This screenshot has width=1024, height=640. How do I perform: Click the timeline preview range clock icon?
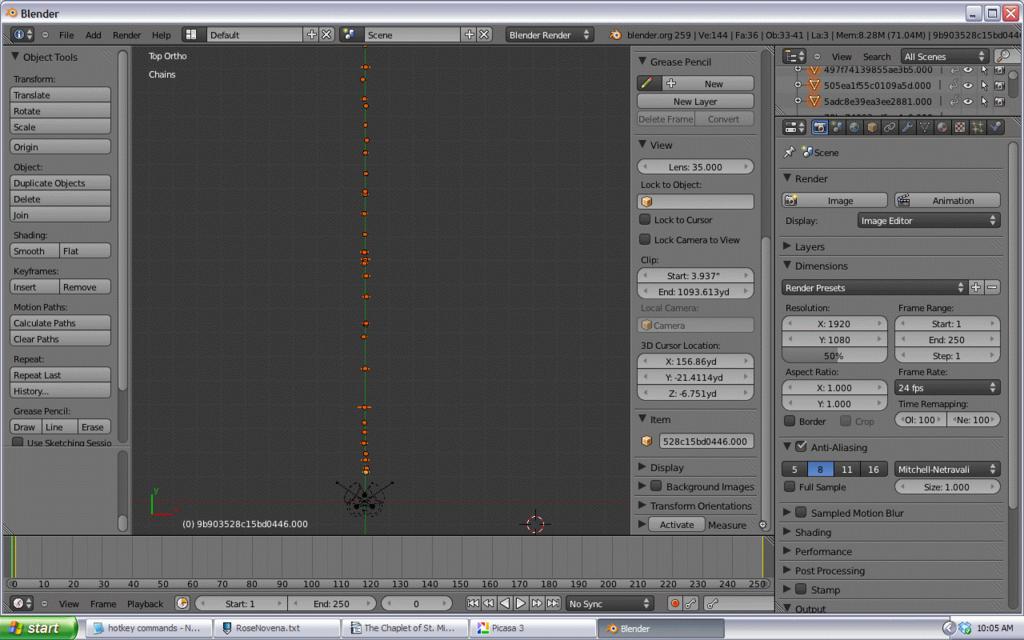tap(182, 603)
